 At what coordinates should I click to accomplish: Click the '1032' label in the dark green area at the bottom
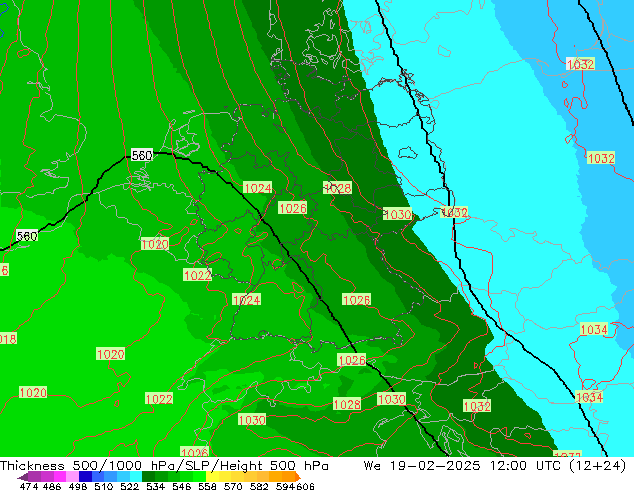point(477,406)
